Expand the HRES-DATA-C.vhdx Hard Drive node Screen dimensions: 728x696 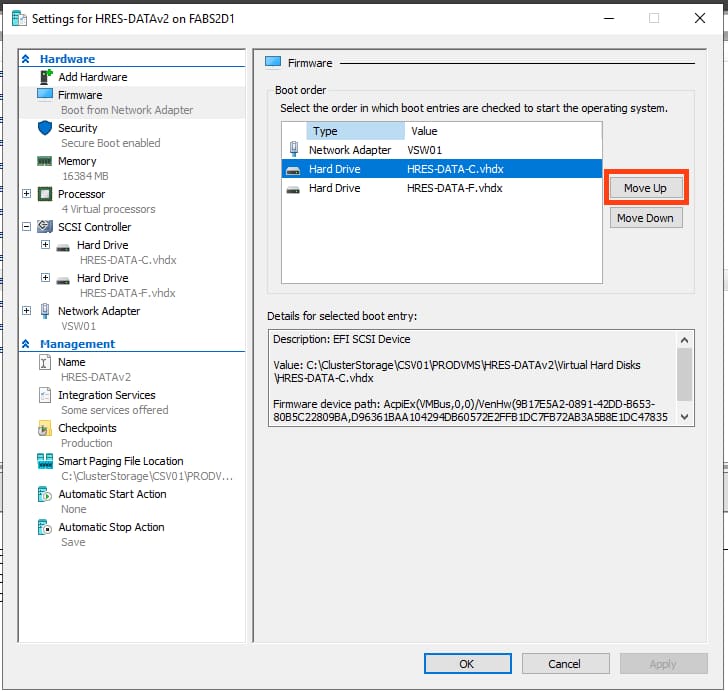(x=46, y=245)
